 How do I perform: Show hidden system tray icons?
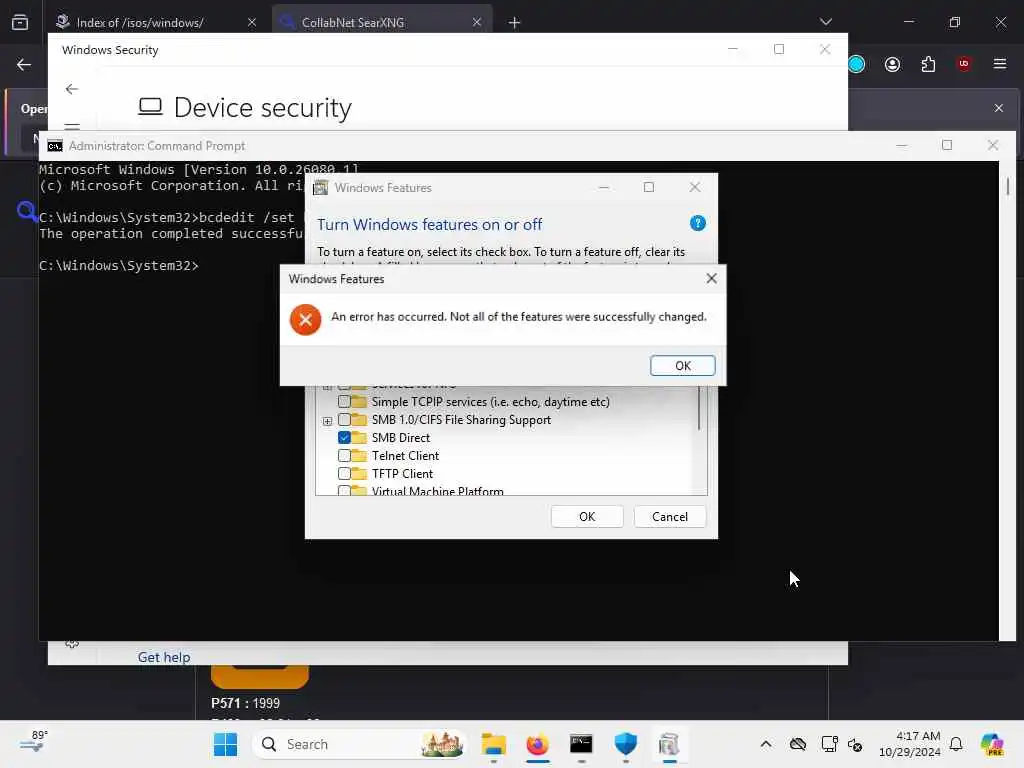766,744
